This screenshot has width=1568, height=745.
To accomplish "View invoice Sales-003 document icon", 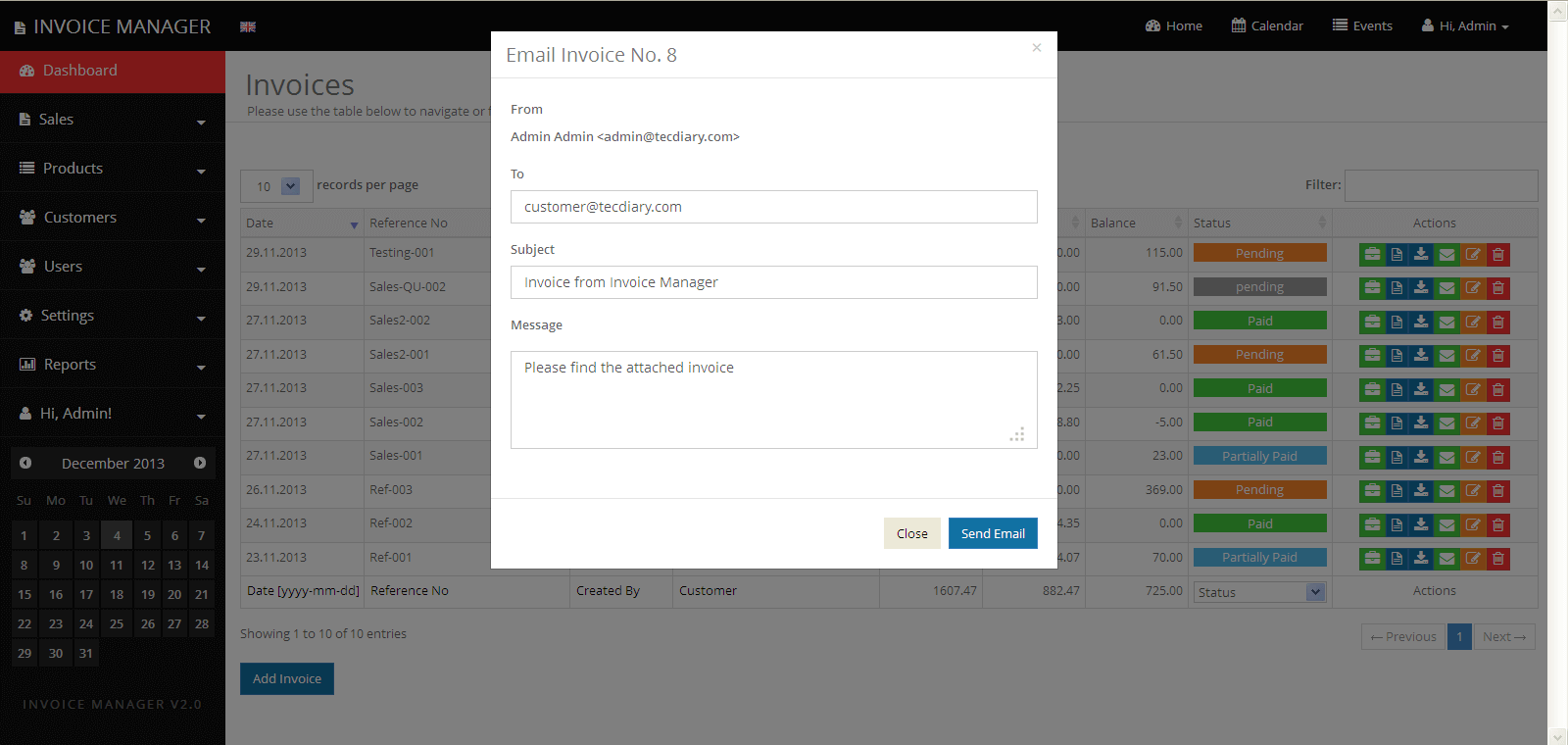I will (1396, 390).
